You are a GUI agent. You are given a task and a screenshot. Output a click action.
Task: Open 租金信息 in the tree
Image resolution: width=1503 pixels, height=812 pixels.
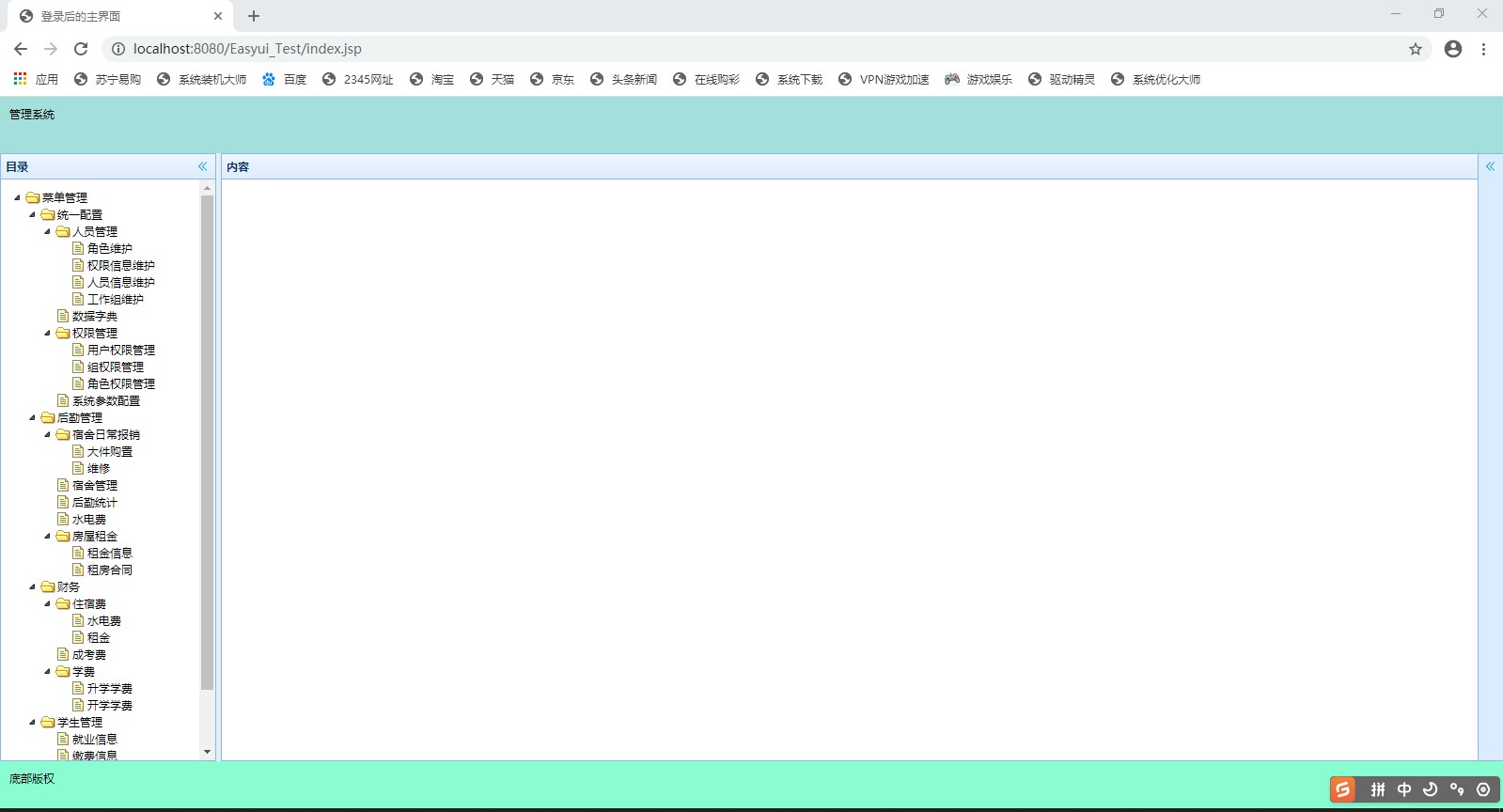tap(110, 553)
